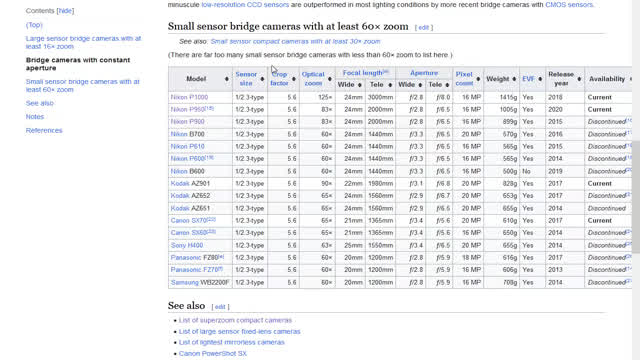This screenshot has width=640, height=360.
Task: Open Kodak link in AZ651 row
Action: 180,209
